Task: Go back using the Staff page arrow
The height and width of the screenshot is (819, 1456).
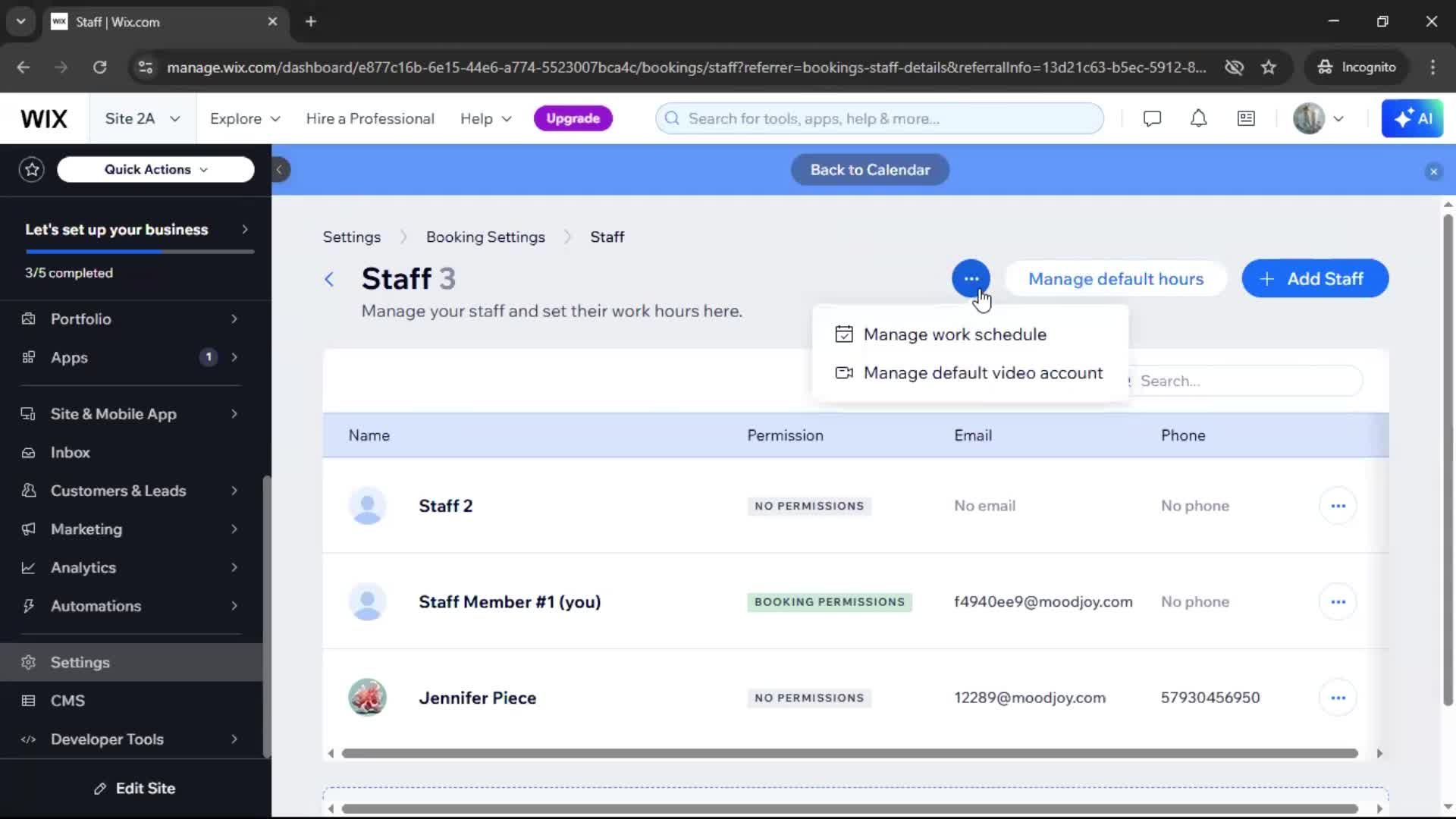Action: pyautogui.click(x=329, y=279)
